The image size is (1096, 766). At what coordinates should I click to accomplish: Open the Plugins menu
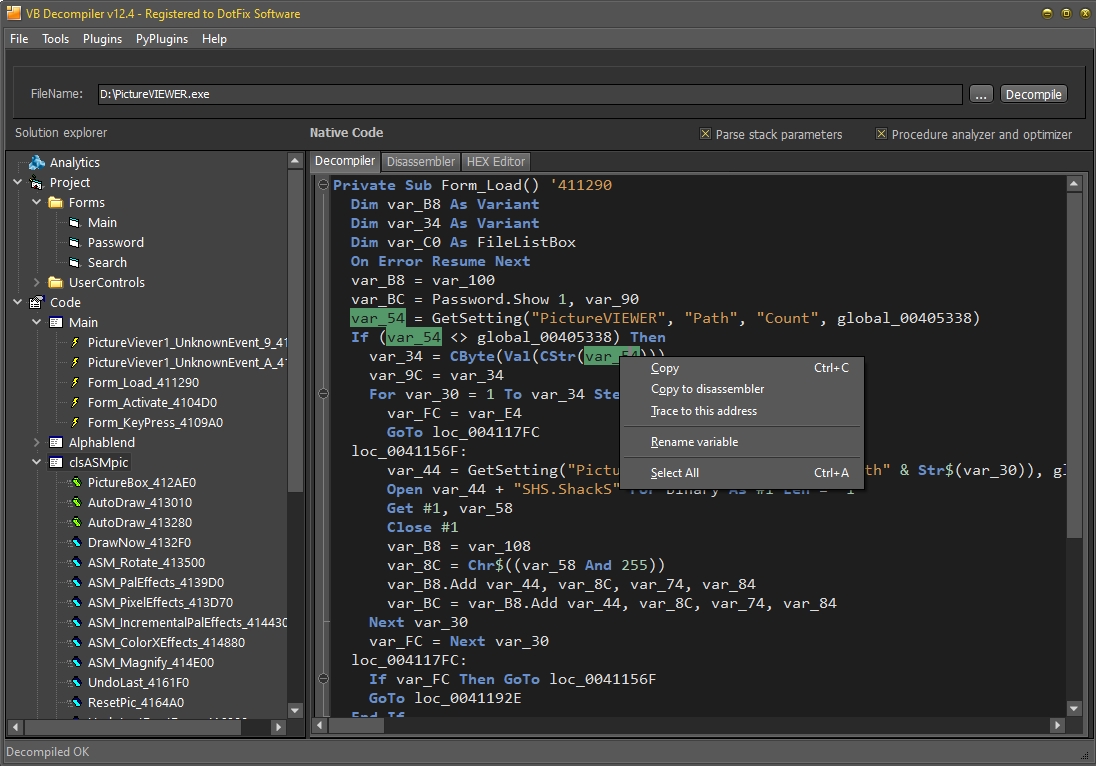click(102, 39)
